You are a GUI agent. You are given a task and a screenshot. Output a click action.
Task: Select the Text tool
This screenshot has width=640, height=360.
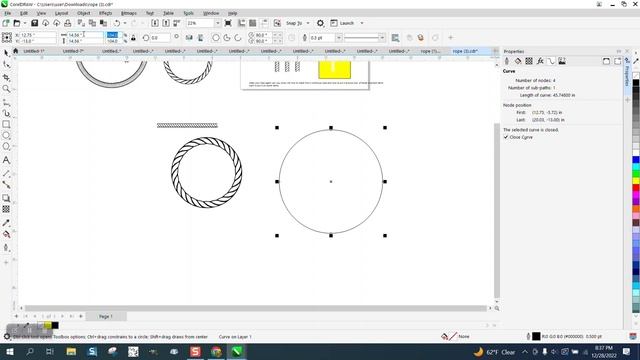[6, 160]
